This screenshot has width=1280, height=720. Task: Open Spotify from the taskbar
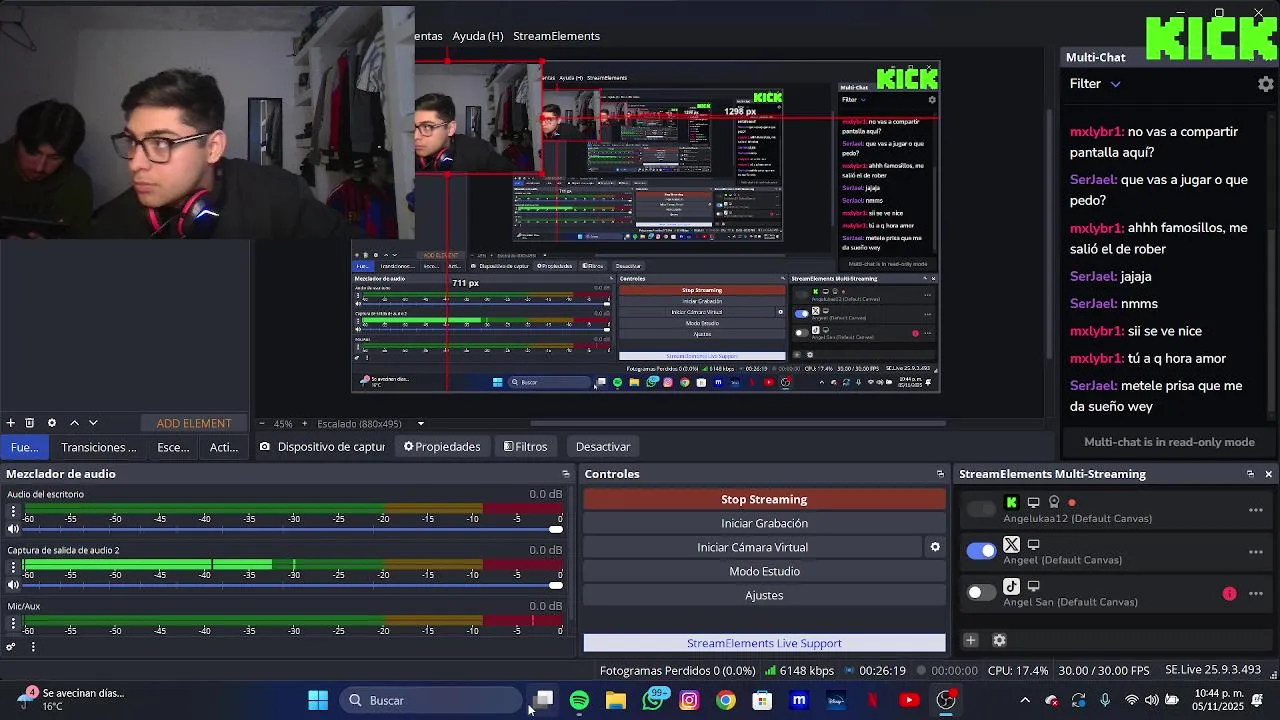tap(579, 701)
